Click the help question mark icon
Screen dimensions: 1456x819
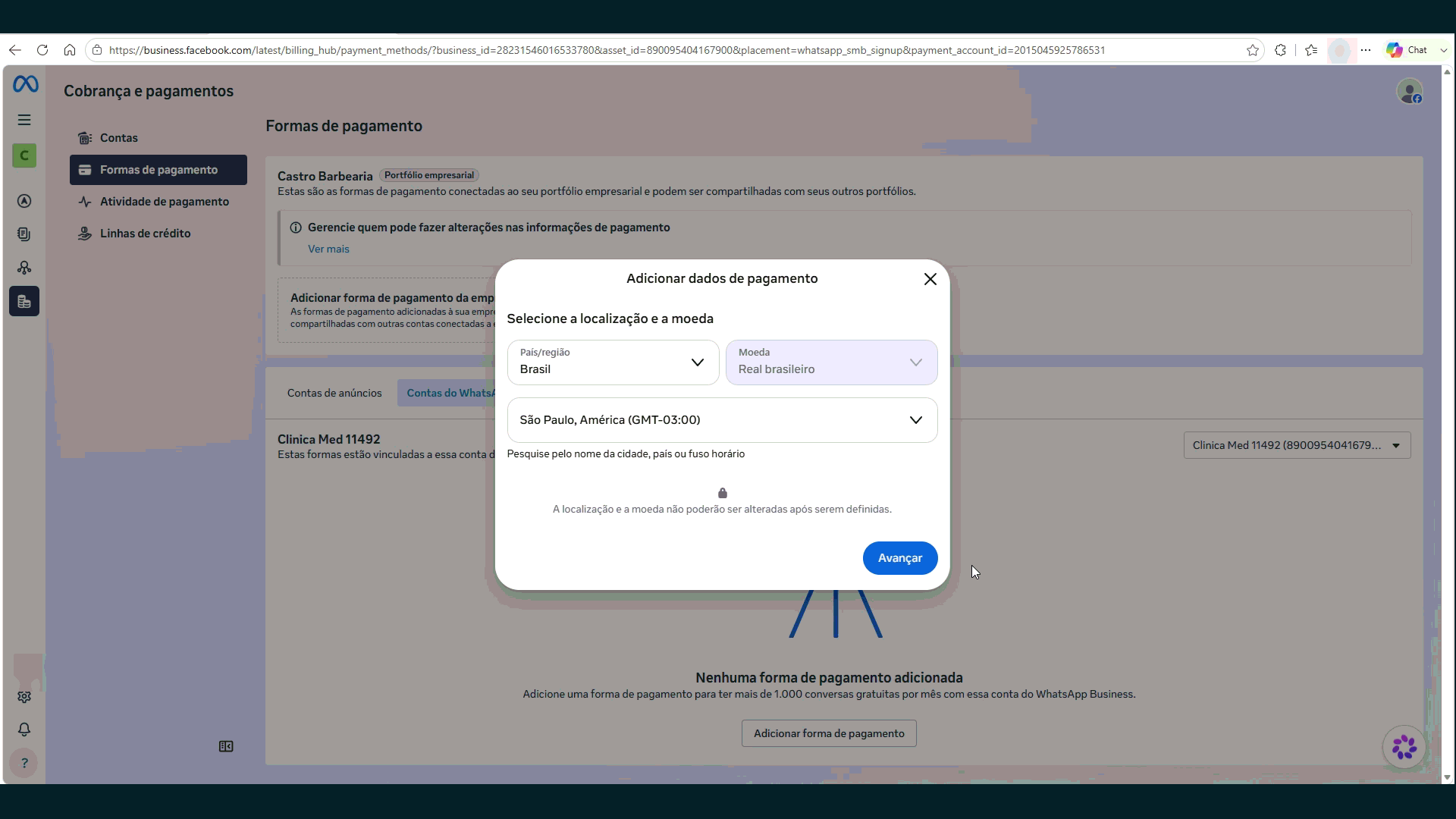(x=24, y=763)
